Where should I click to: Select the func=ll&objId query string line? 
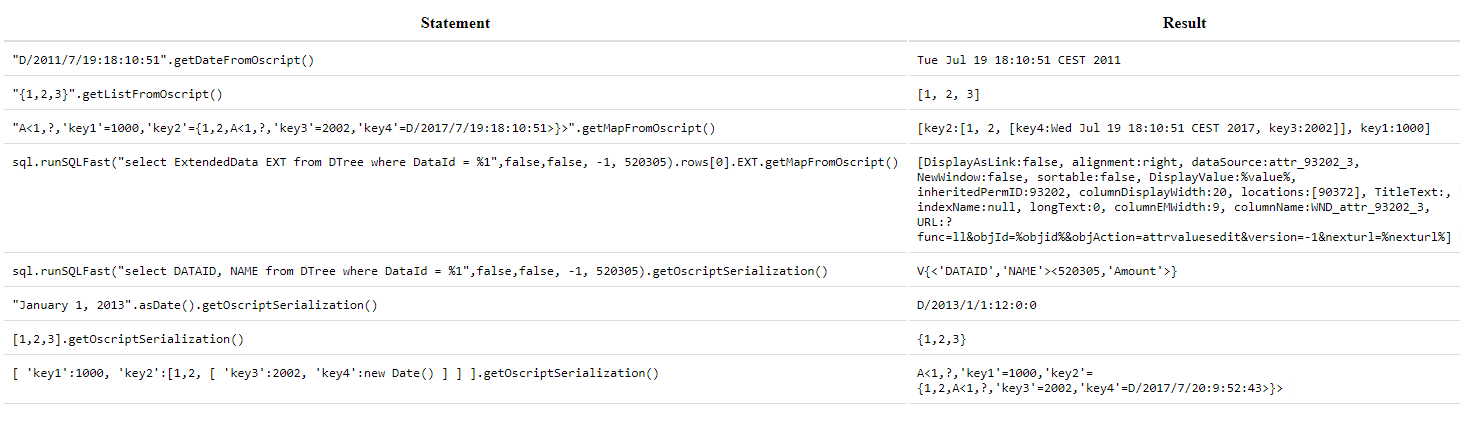click(1183, 236)
